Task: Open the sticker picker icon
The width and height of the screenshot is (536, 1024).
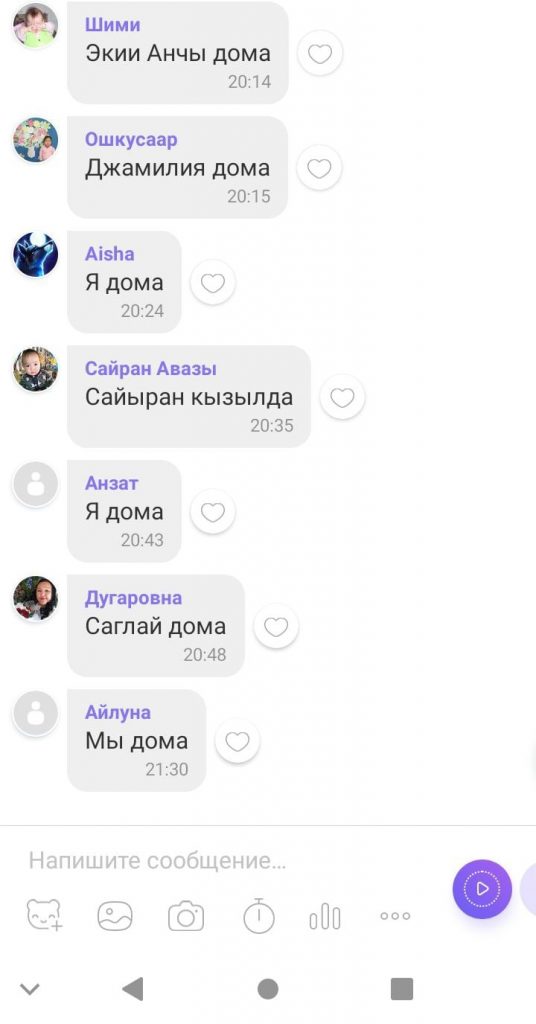Action: pos(44,915)
